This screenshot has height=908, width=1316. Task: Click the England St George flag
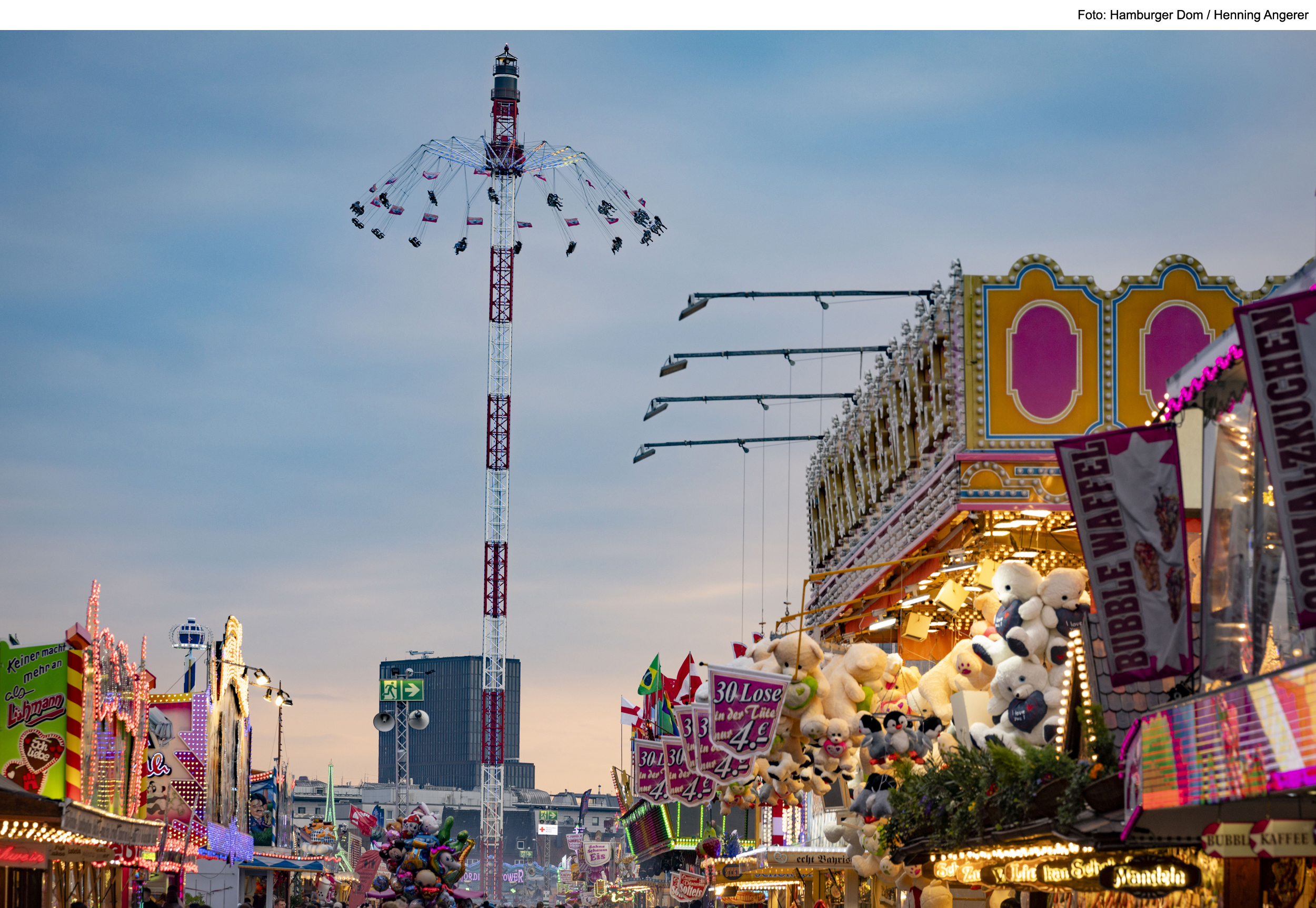coord(631,712)
